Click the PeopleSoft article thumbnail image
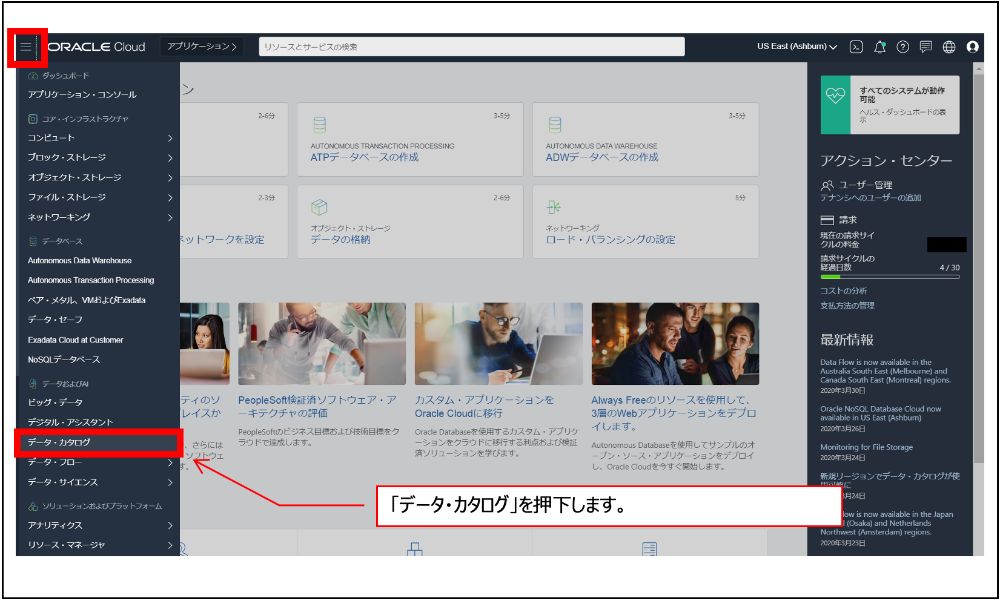The image size is (1000, 601). [x=321, y=344]
